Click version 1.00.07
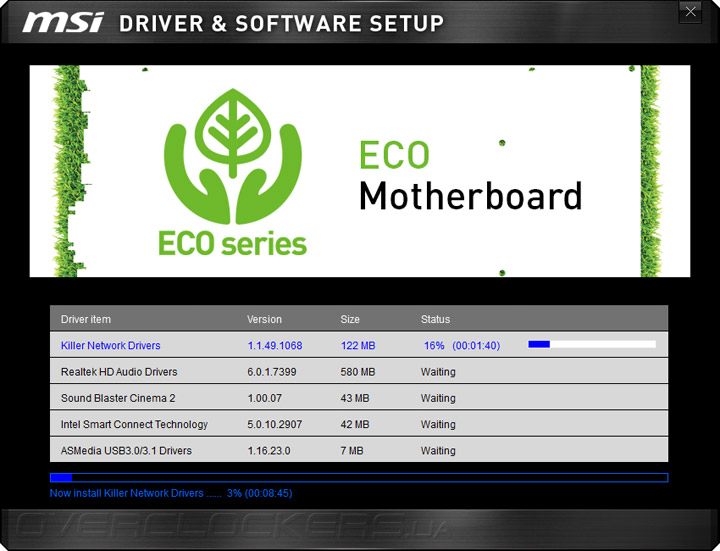Viewport: 720px width, 551px height. (x=264, y=398)
